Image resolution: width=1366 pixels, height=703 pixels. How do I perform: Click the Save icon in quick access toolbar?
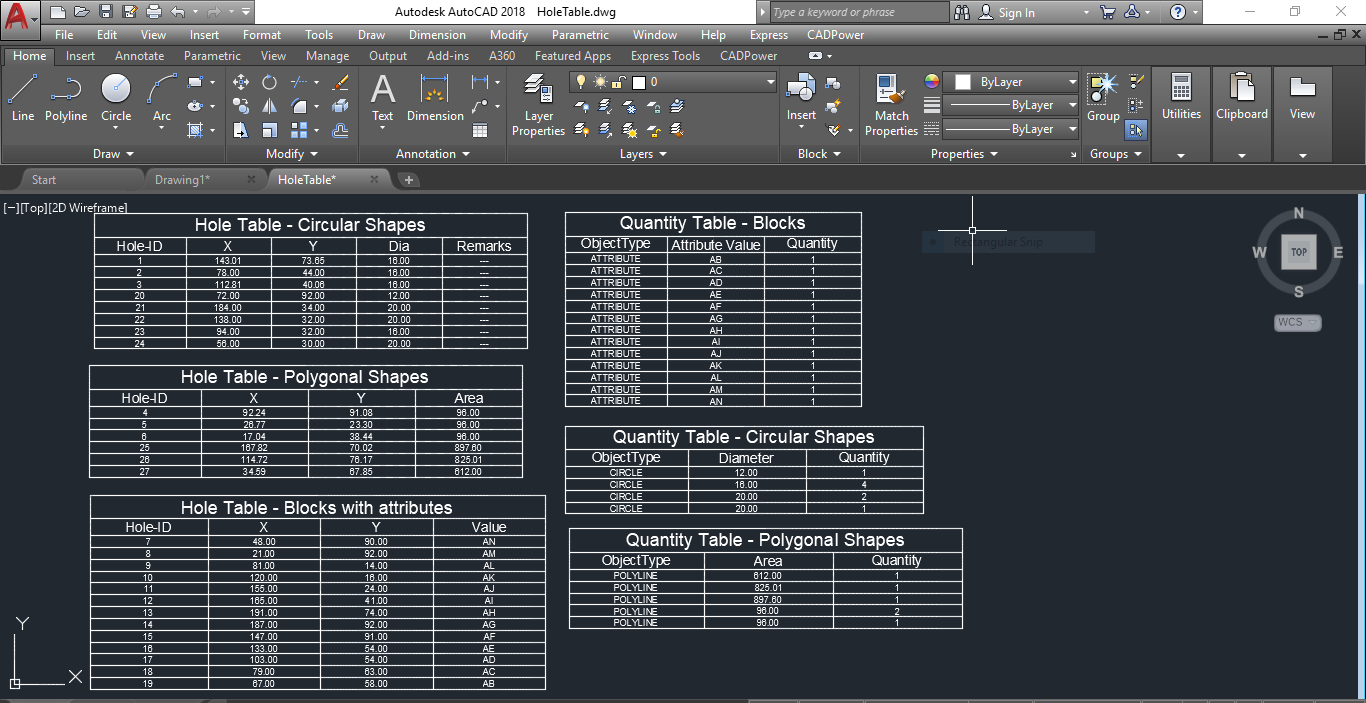coord(105,12)
